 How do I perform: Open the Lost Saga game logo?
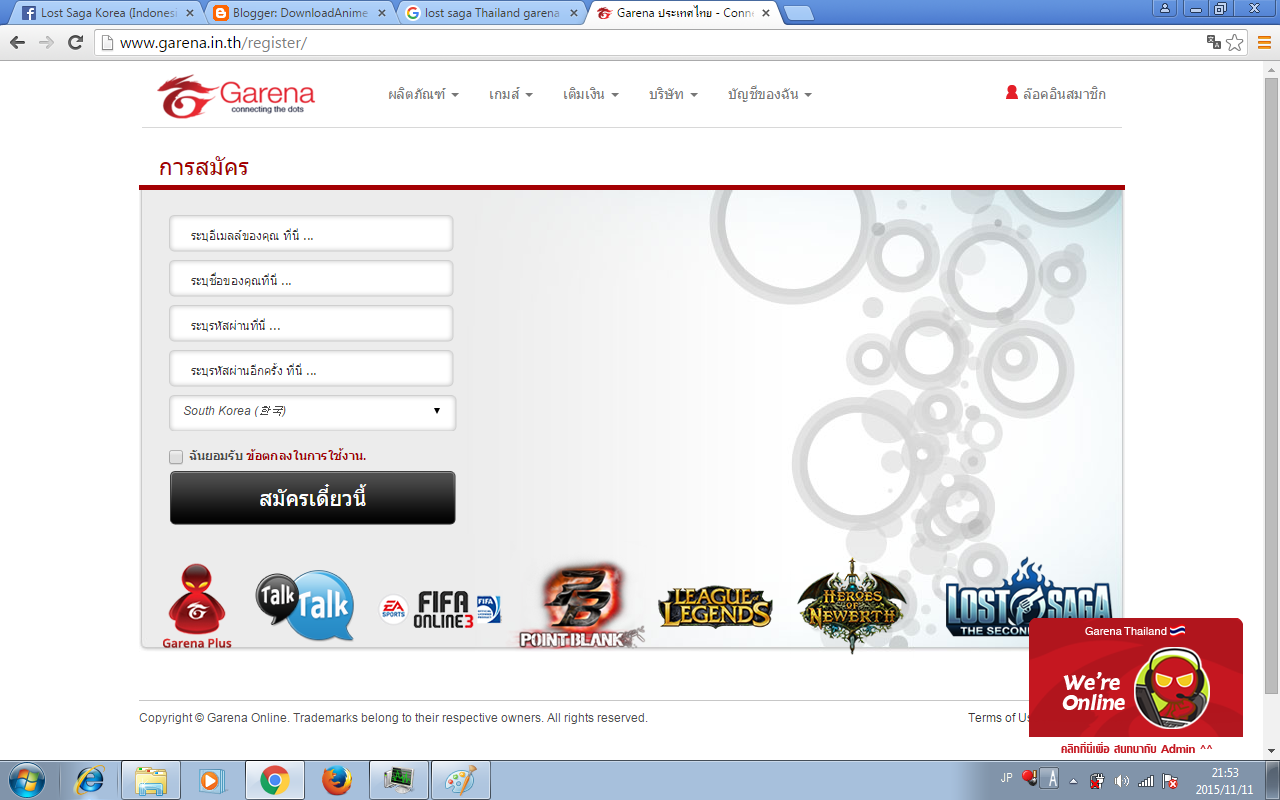click(x=1029, y=597)
